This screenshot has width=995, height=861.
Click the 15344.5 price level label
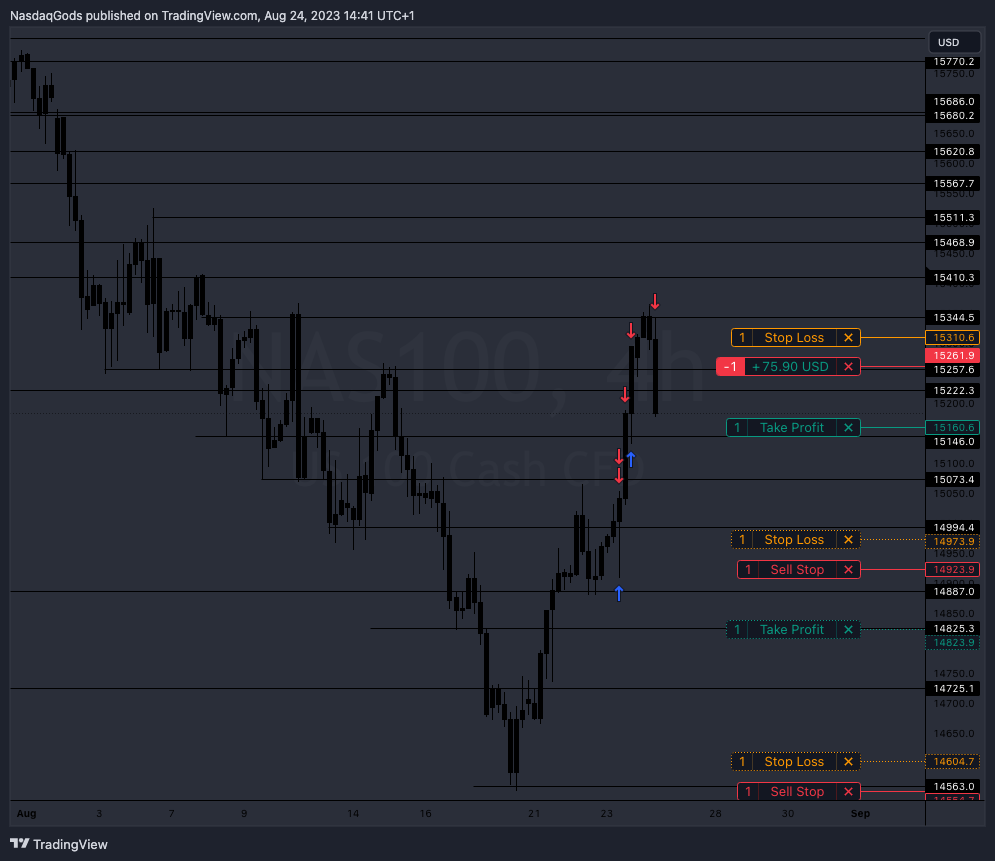(x=952, y=317)
